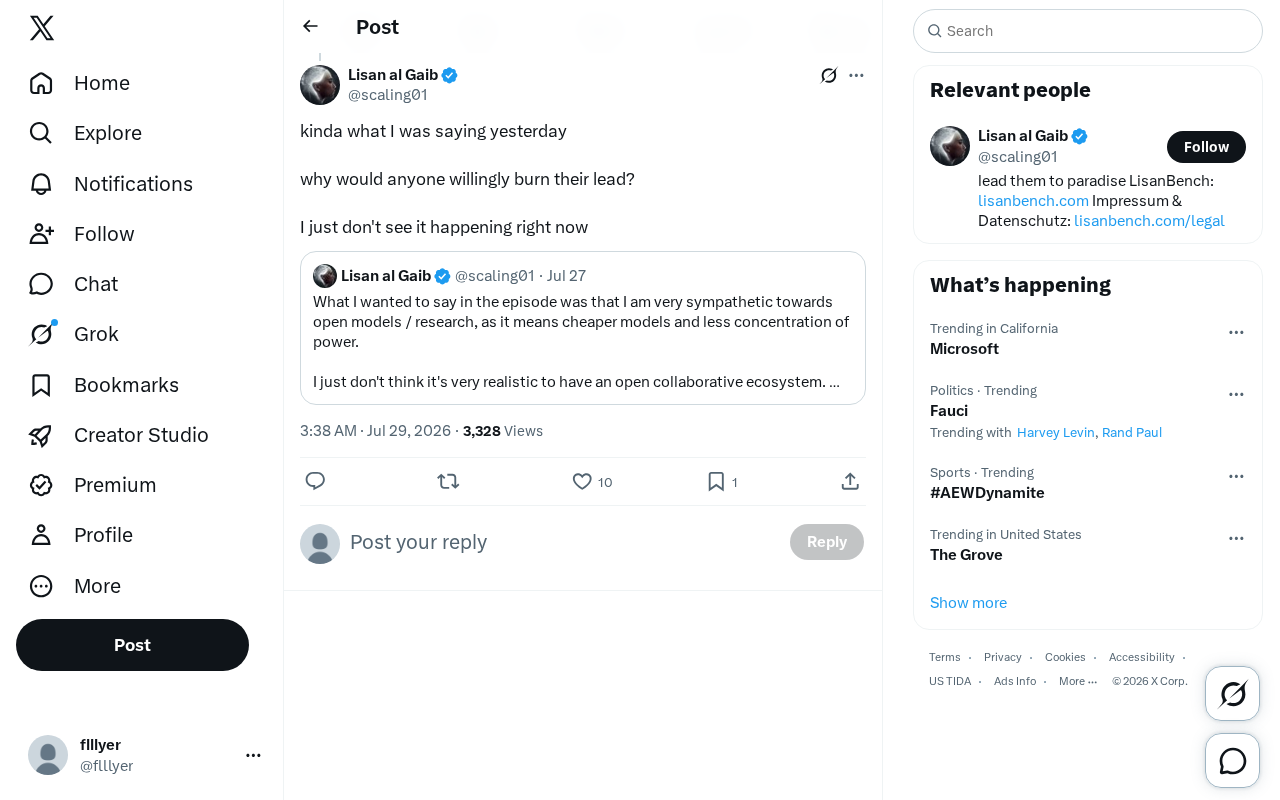Go back with the arrow icon
The image size is (1280, 800).
pyautogui.click(x=310, y=26)
